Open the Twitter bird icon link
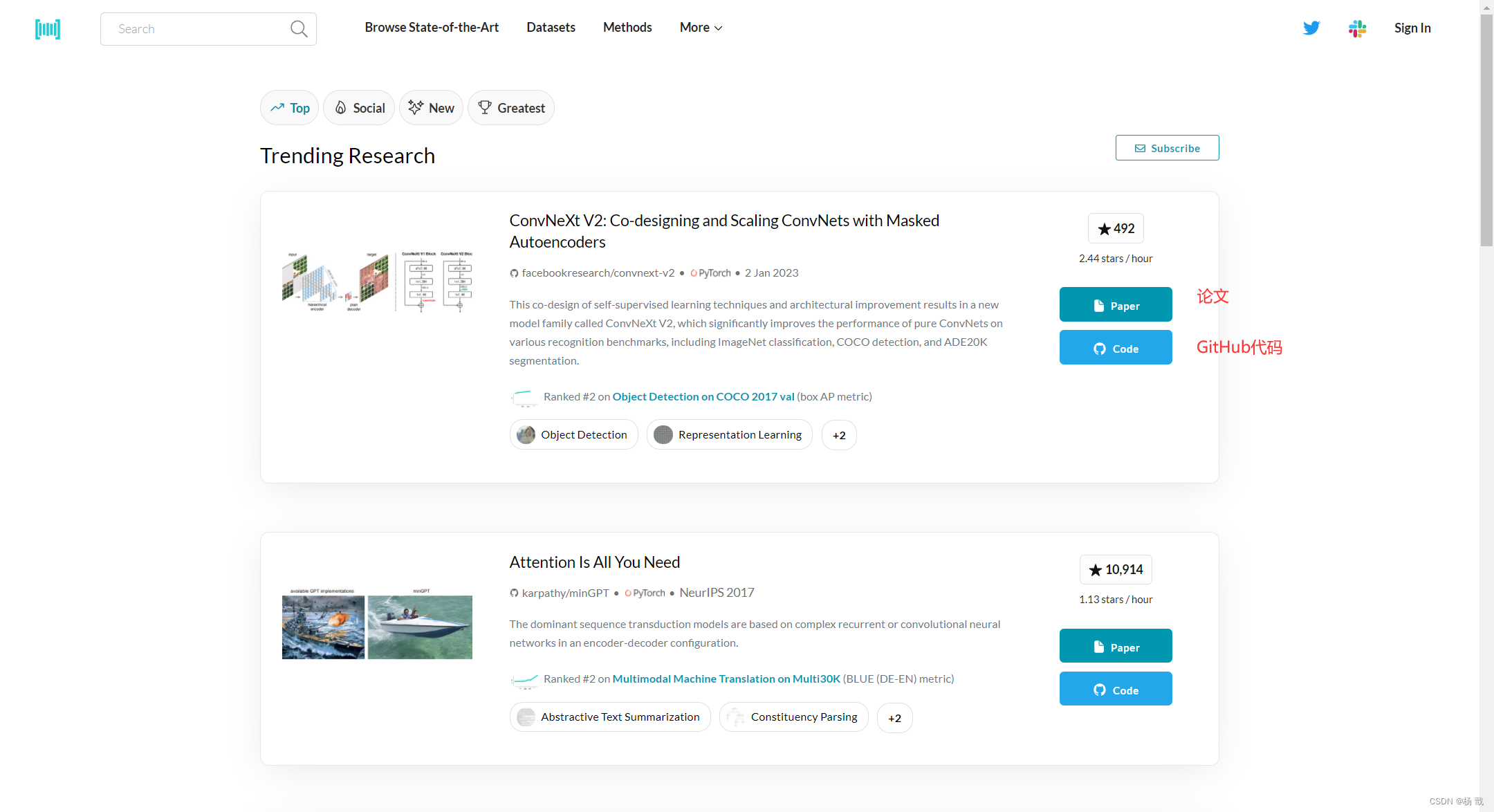This screenshot has height=812, width=1494. pos(1311,28)
